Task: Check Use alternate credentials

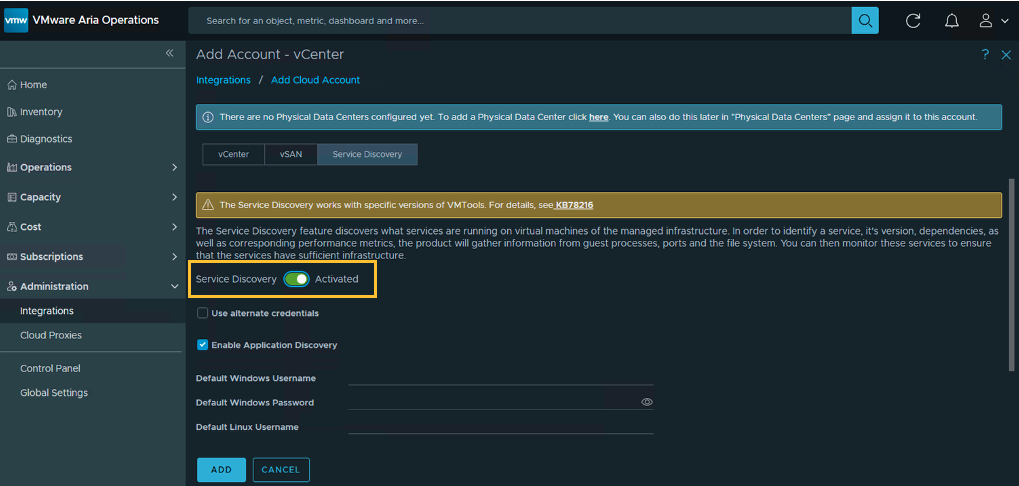Action: pos(203,313)
